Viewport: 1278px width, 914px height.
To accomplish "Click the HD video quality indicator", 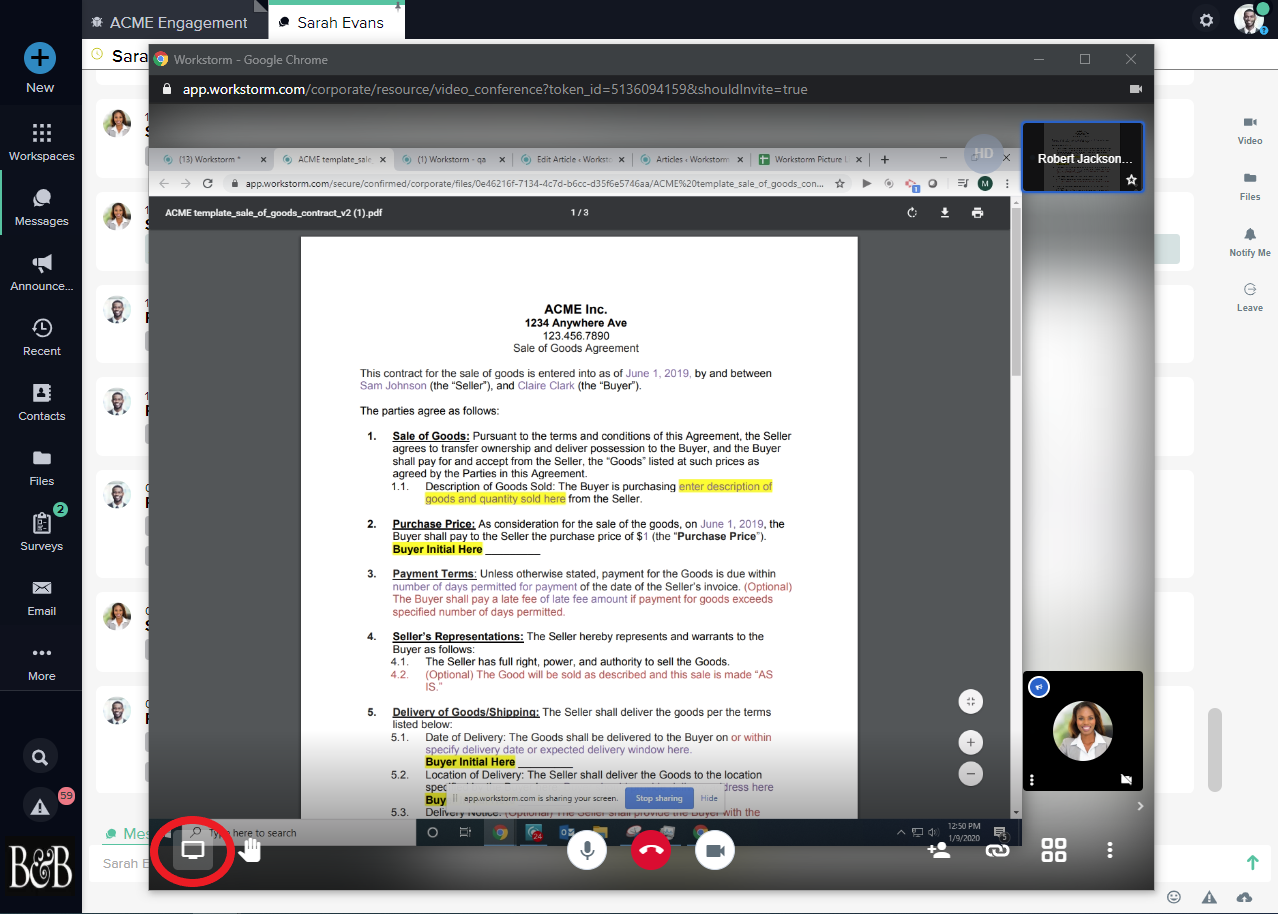I will coord(983,153).
